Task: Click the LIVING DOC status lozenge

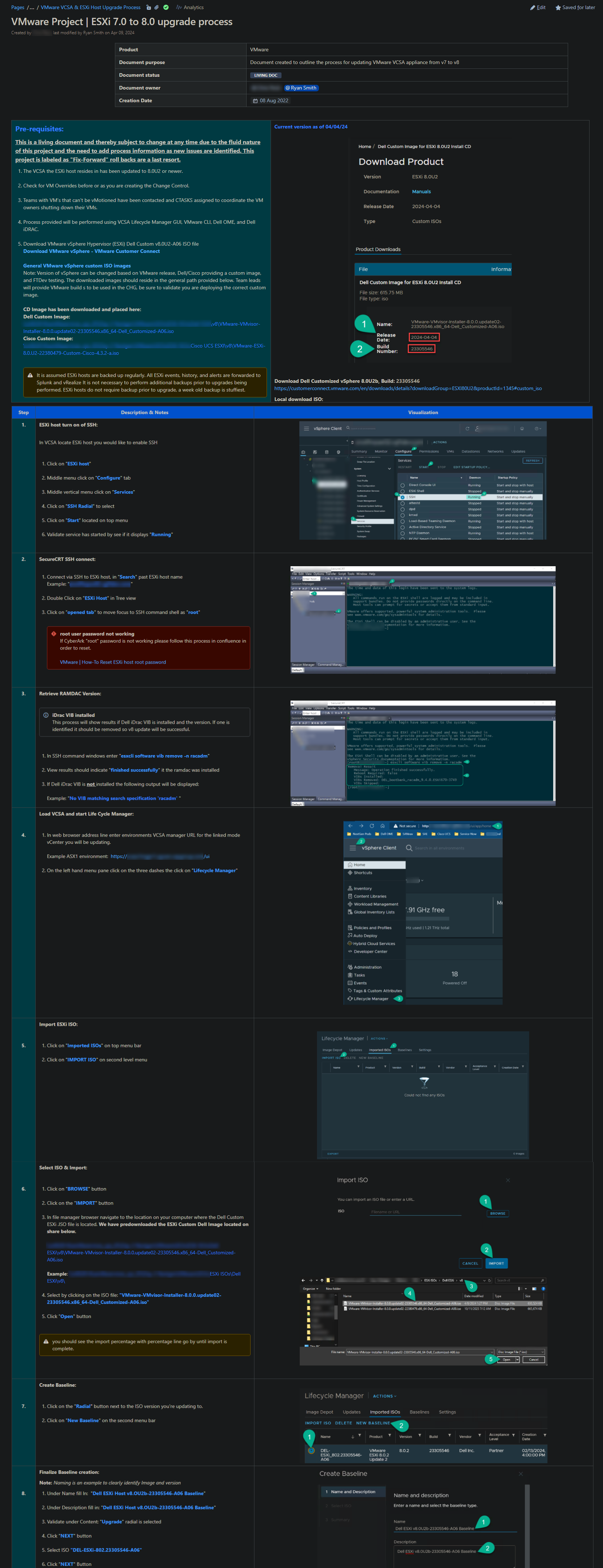Action: point(265,75)
